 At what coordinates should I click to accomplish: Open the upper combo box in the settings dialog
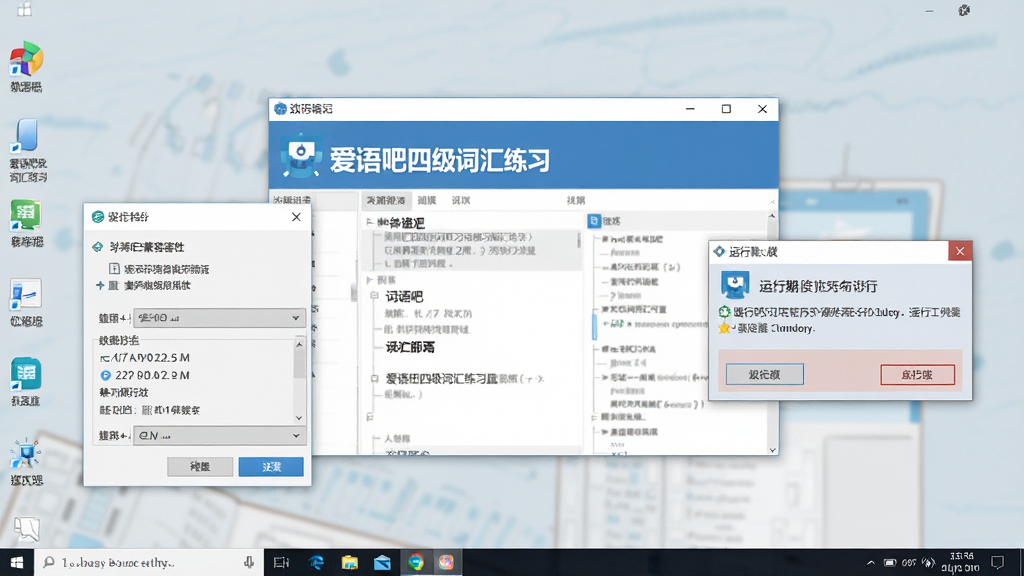[x=219, y=318]
